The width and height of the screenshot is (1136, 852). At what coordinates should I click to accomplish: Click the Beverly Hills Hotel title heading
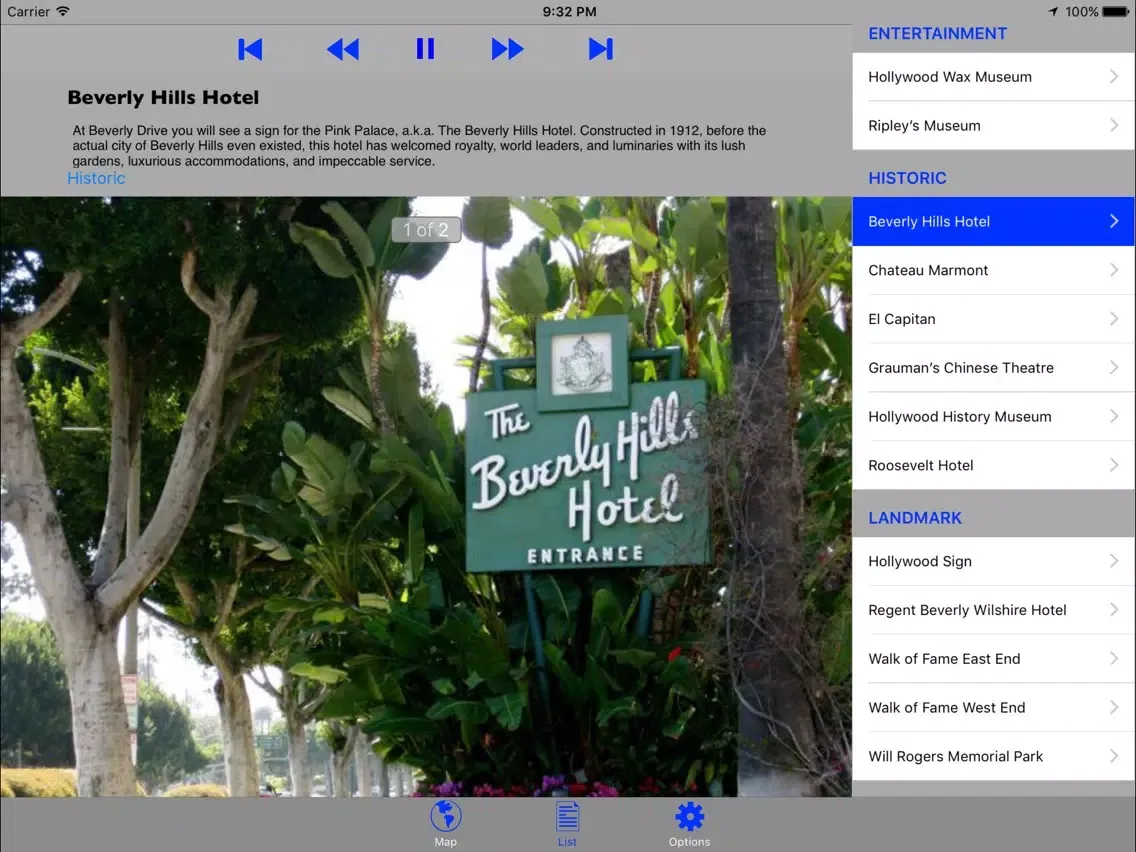coord(163,97)
